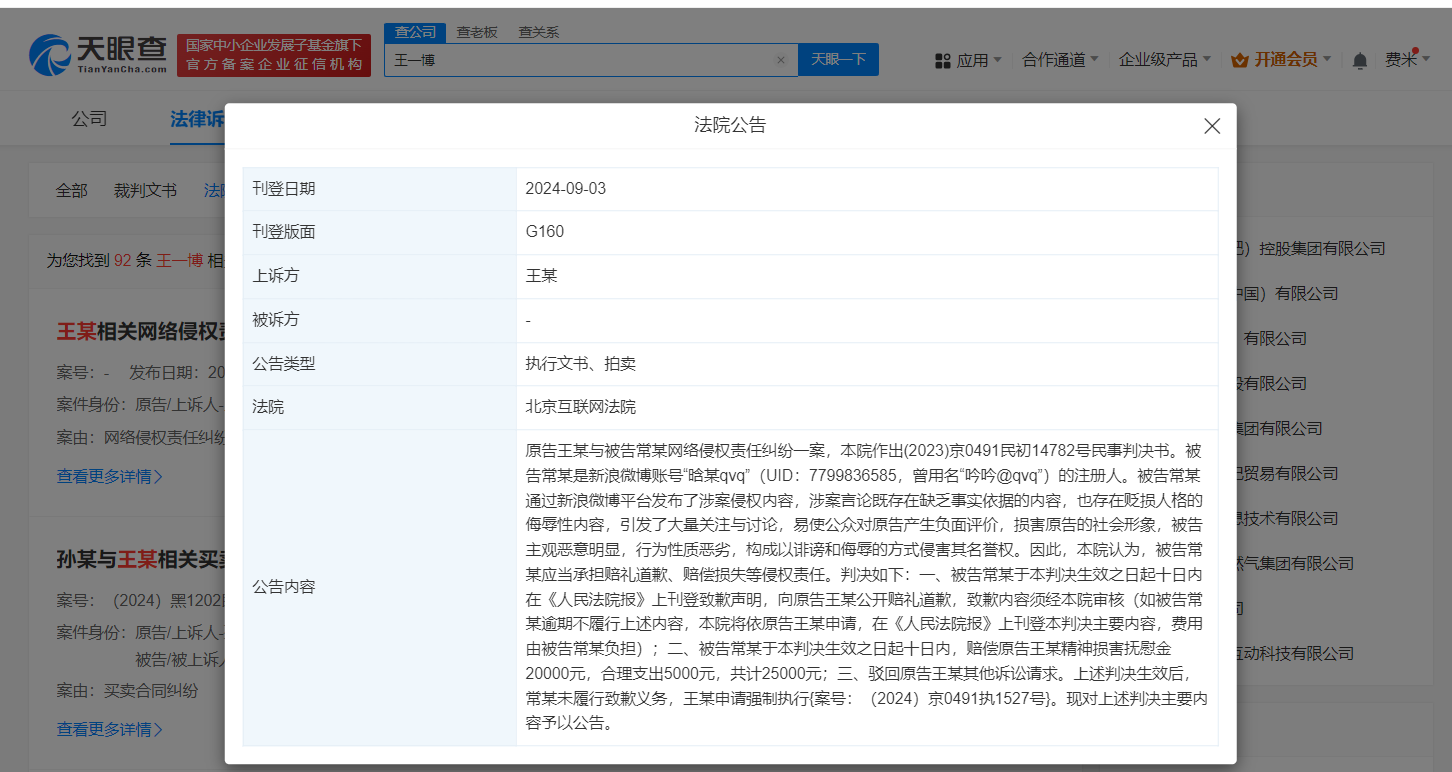
Task: Switch to the 查老板 search tab
Action: pos(476,32)
